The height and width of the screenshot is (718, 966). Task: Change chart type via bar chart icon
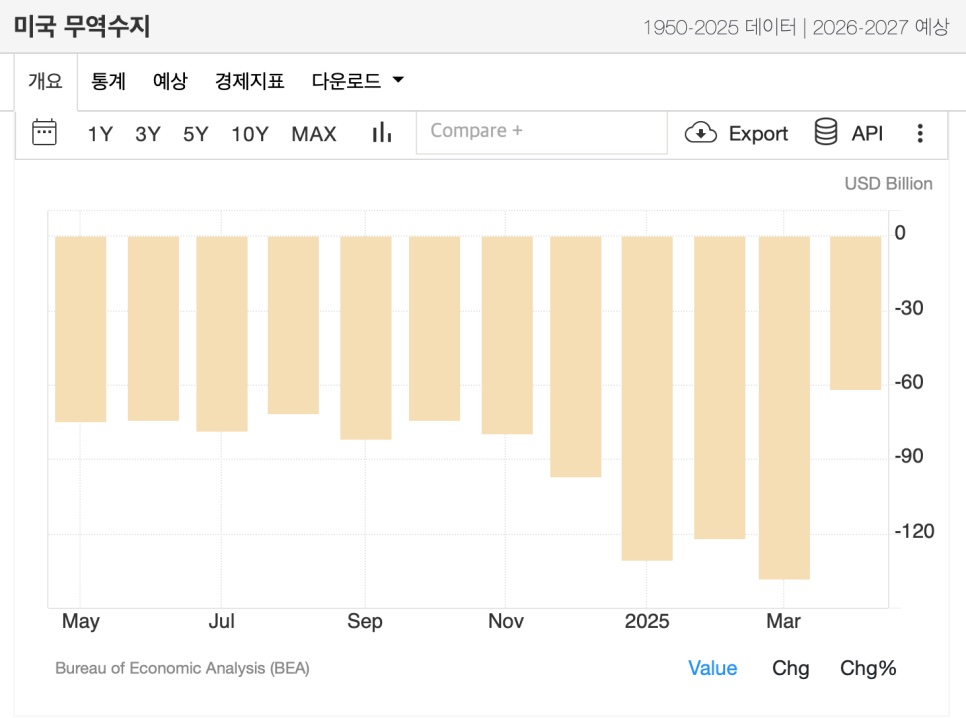[x=382, y=133]
